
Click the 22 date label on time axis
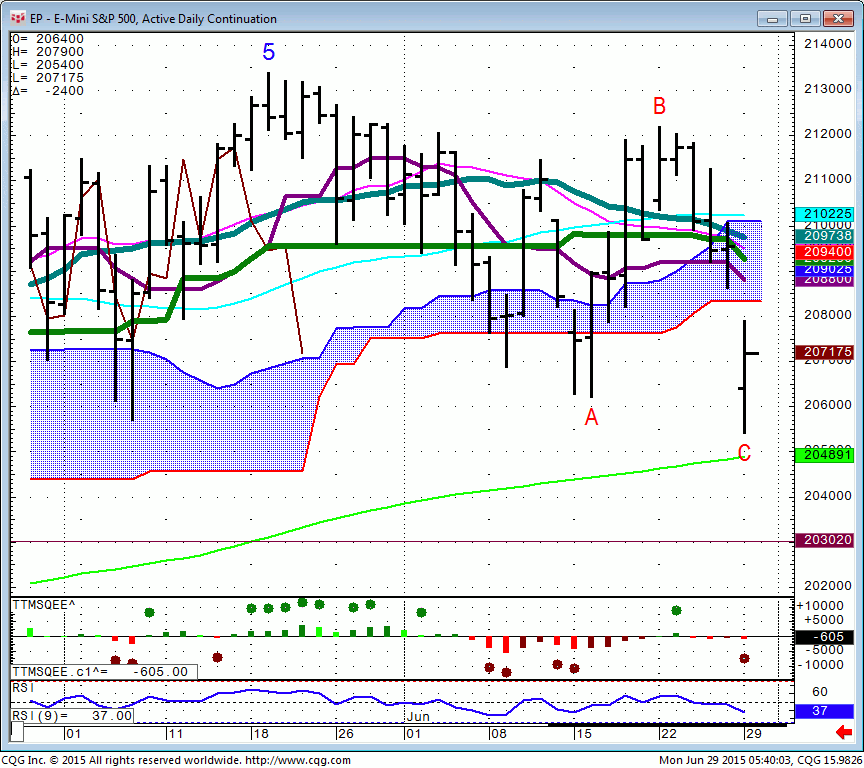point(668,734)
